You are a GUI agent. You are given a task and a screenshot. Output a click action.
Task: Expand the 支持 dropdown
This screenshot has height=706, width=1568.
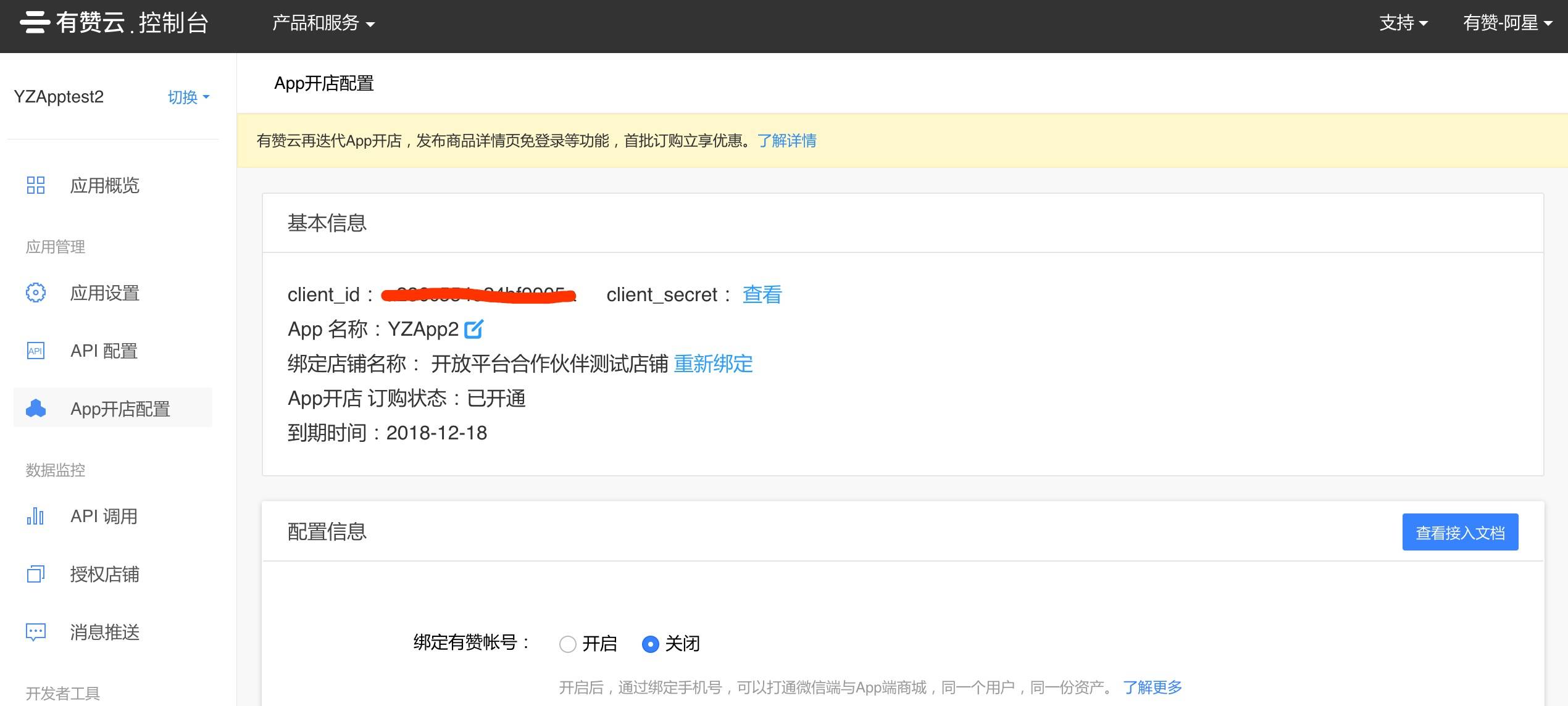pos(1403,23)
